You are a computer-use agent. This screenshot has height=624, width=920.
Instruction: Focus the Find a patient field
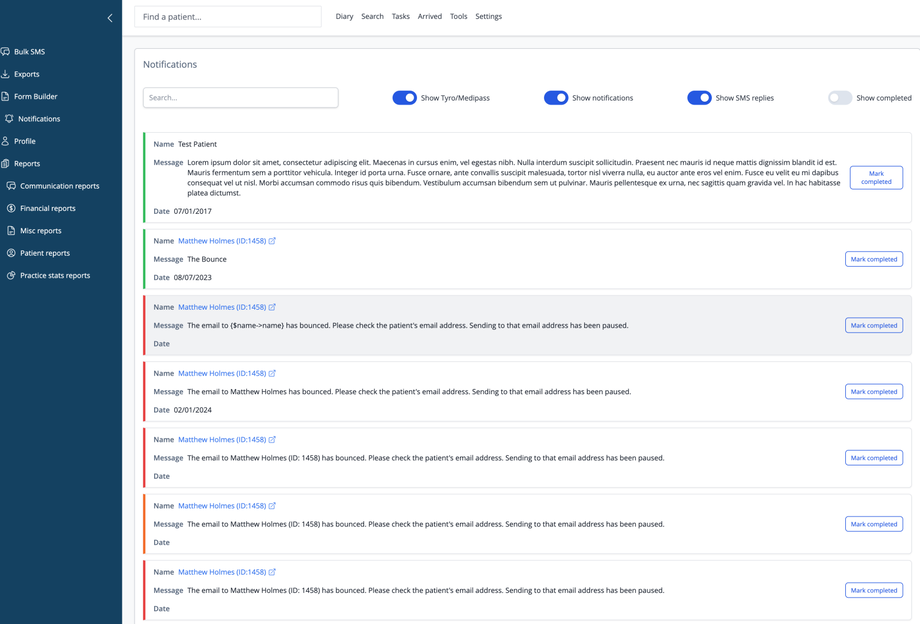228,17
